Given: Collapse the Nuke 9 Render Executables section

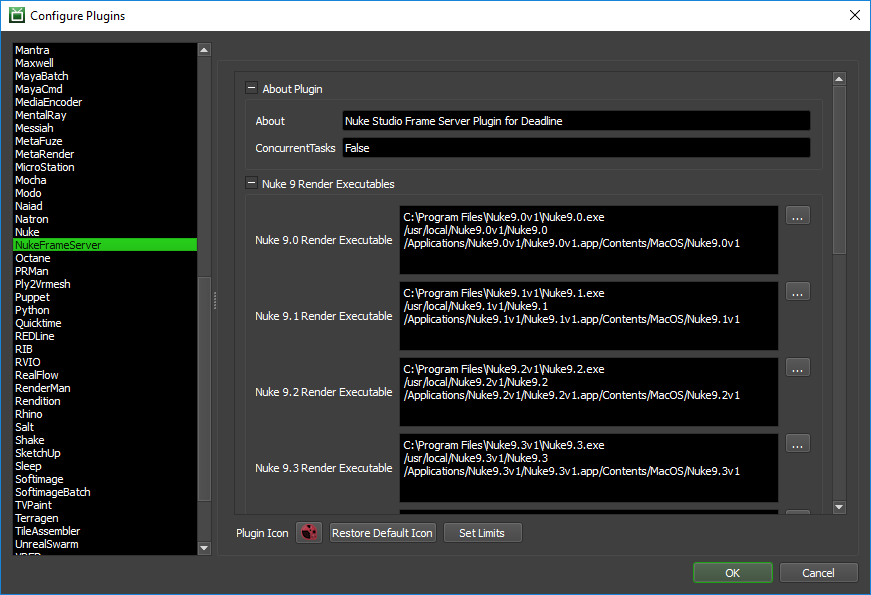Looking at the screenshot, I should tap(251, 184).
